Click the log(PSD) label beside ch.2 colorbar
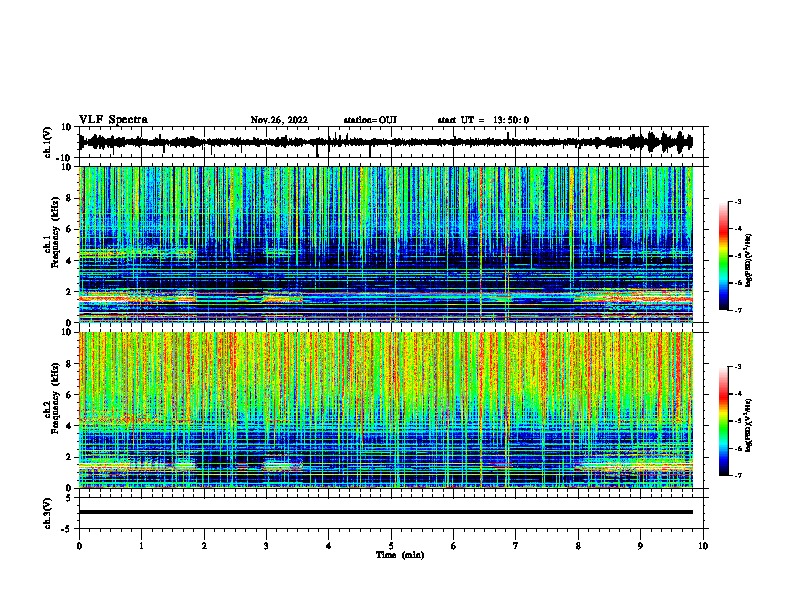The width and height of the screenshot is (792, 612). (748, 425)
